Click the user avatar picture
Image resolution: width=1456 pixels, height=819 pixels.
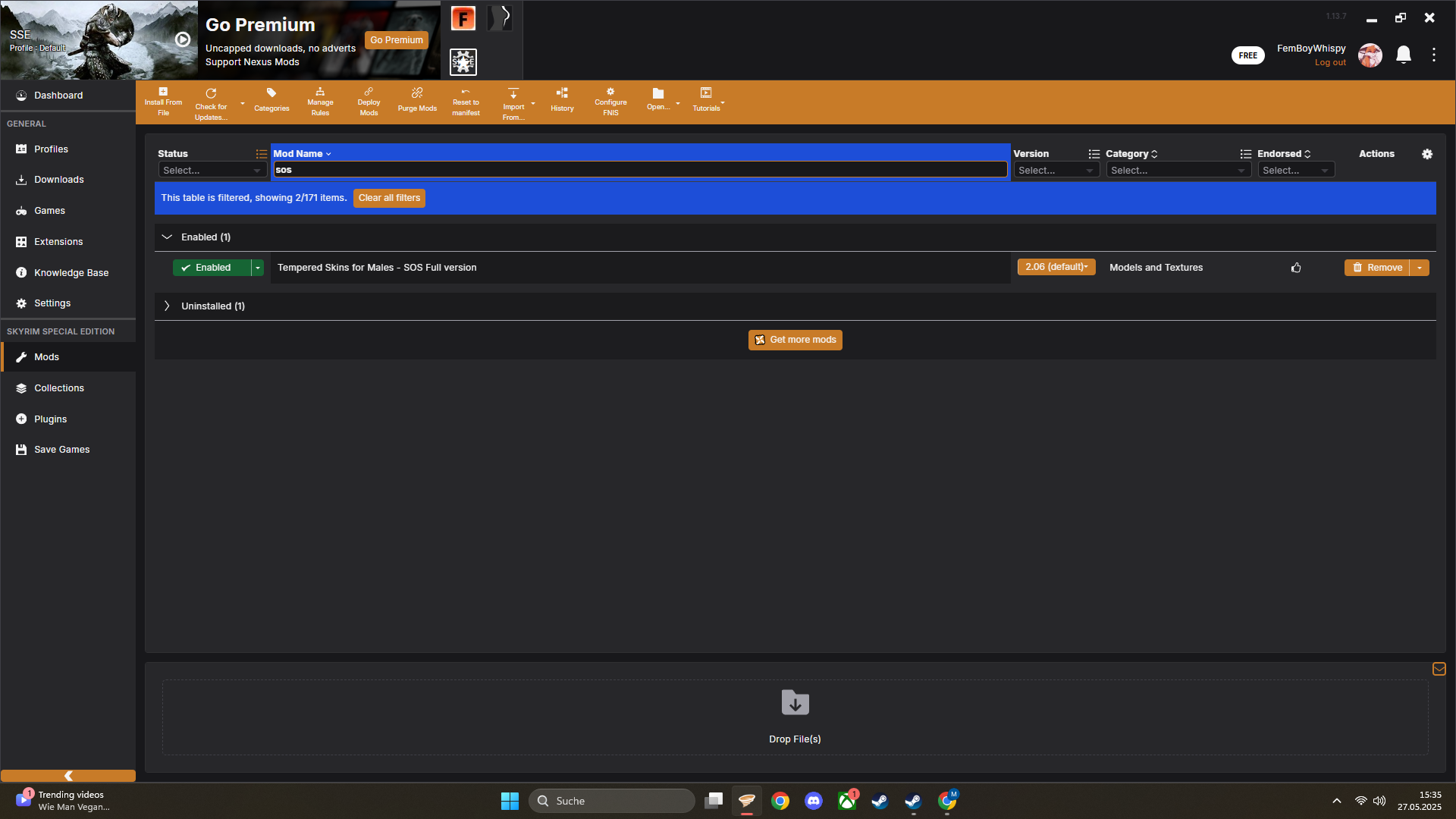(1370, 55)
